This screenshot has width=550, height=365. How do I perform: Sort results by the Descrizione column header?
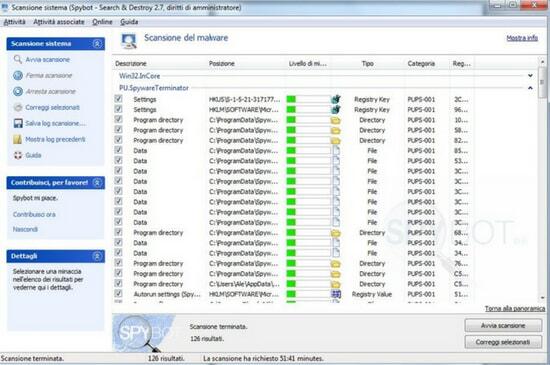[x=130, y=63]
